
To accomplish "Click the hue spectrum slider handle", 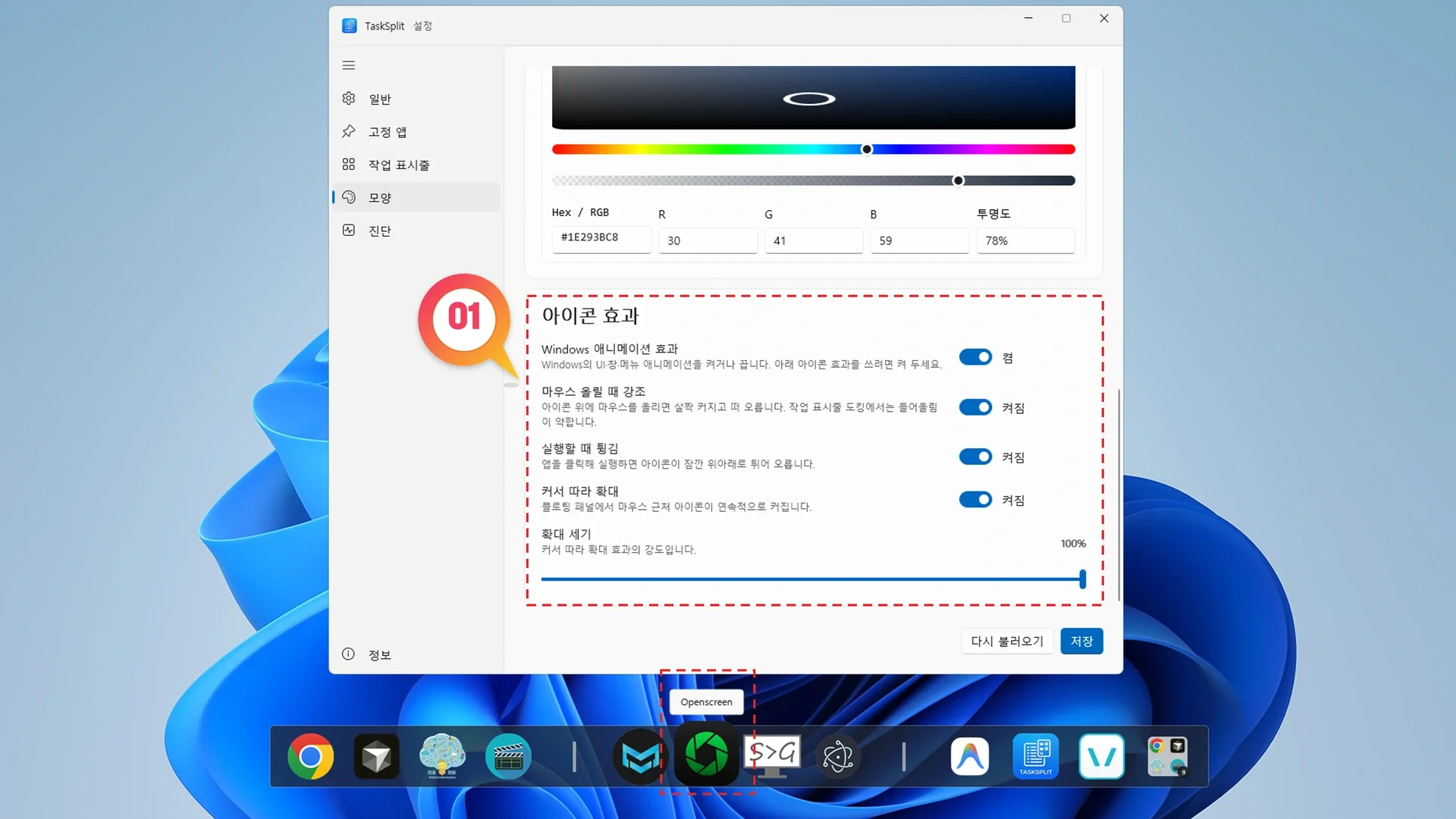I will pyautogui.click(x=867, y=149).
